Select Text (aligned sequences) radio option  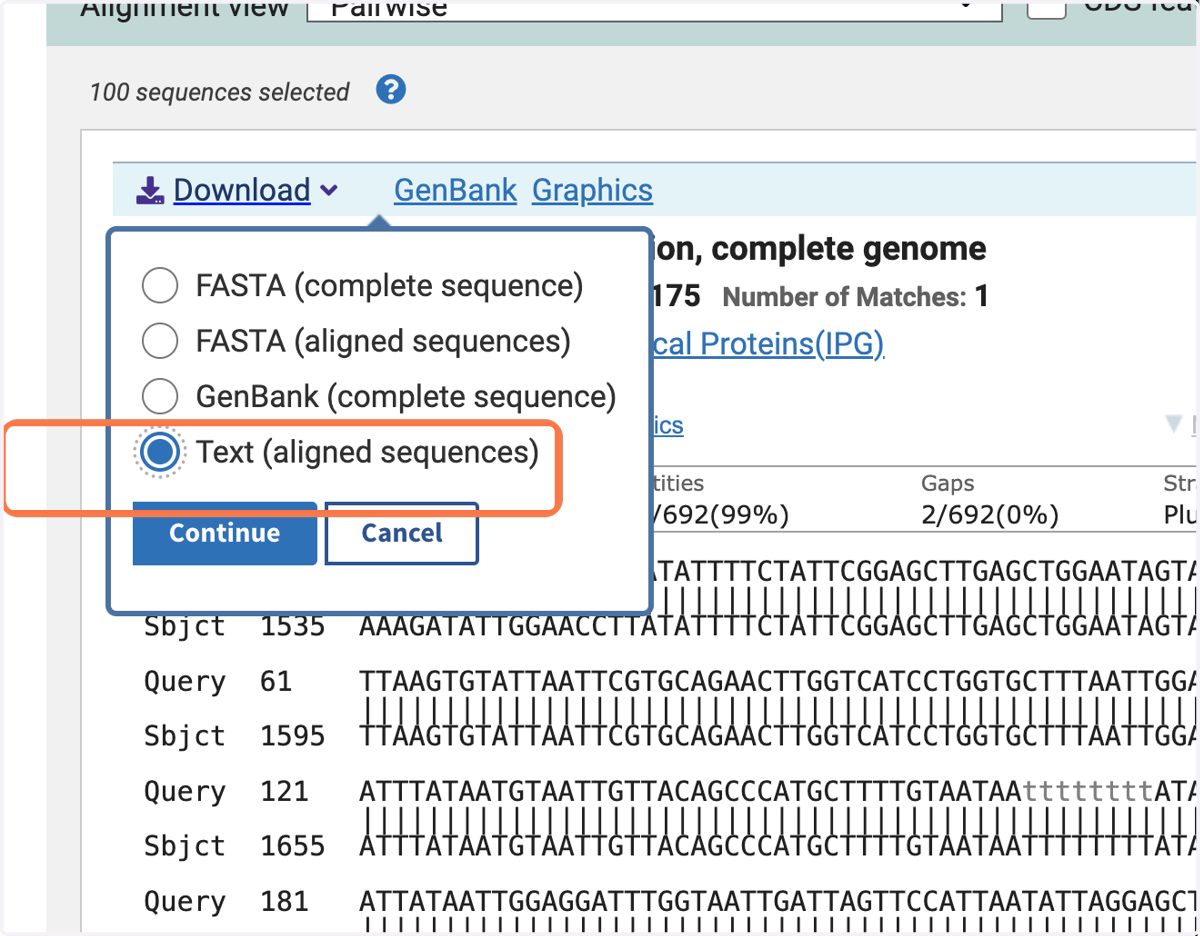coord(160,453)
